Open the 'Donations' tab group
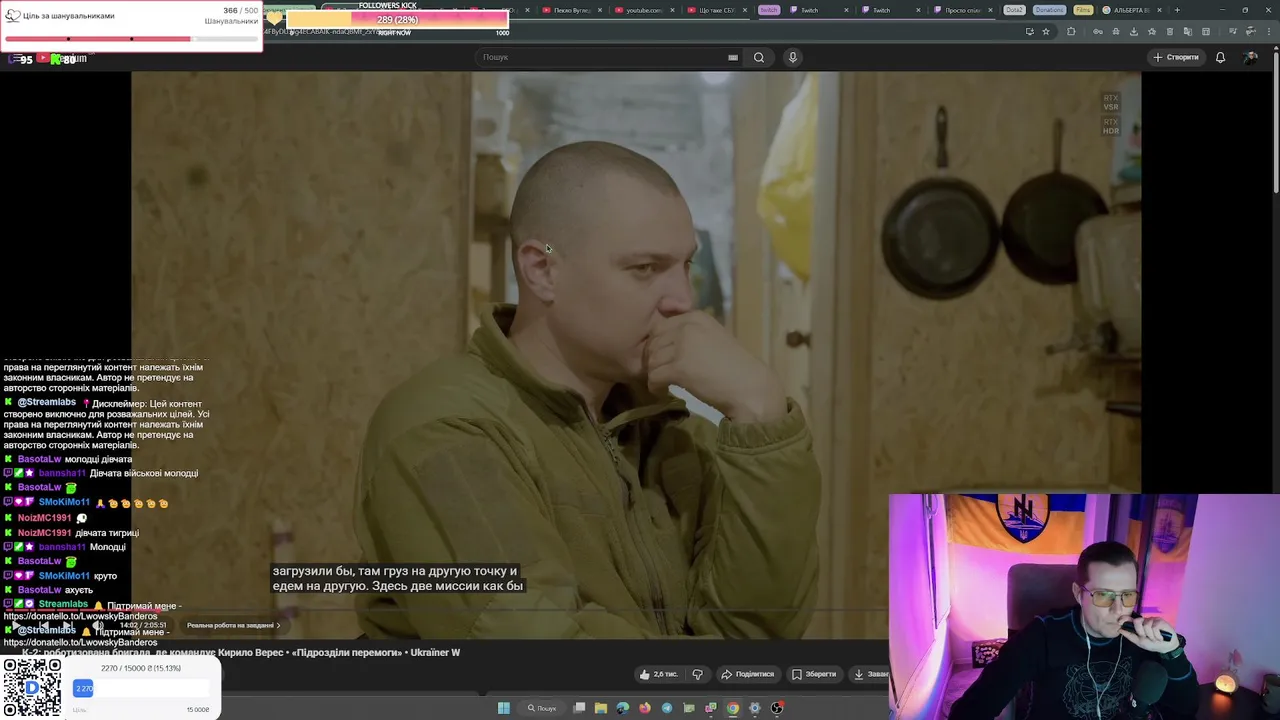 pos(1049,10)
